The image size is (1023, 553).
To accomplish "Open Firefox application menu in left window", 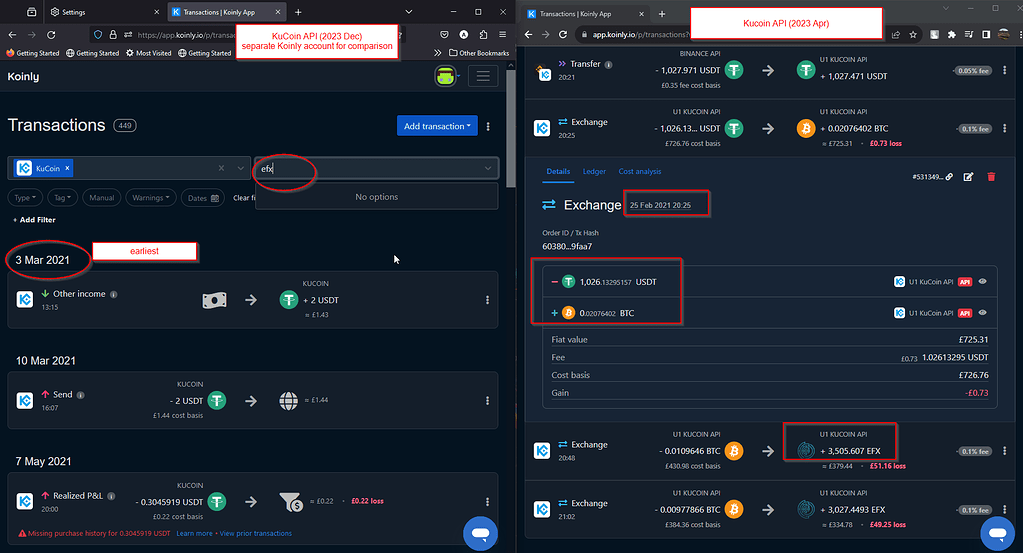I will [x=502, y=35].
